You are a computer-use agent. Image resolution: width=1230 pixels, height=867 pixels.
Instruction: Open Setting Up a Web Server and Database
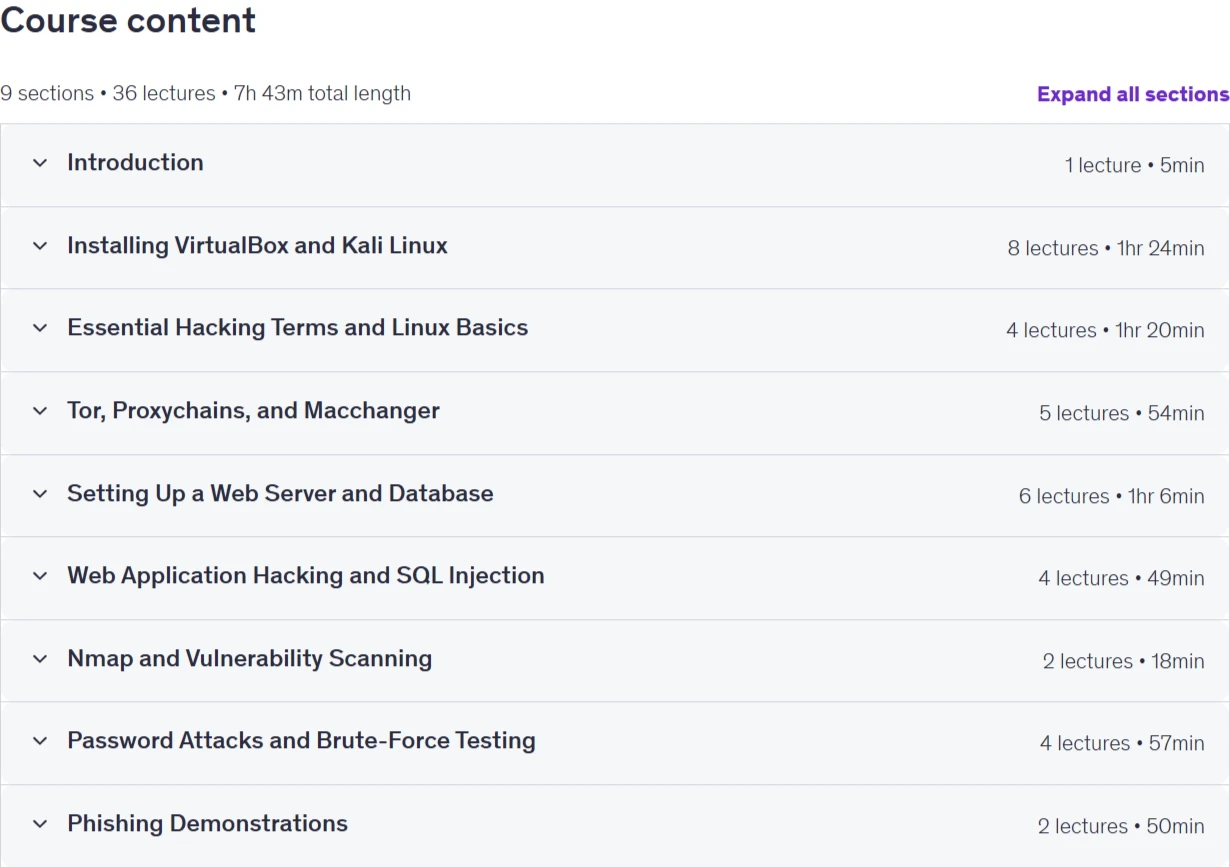coord(280,493)
